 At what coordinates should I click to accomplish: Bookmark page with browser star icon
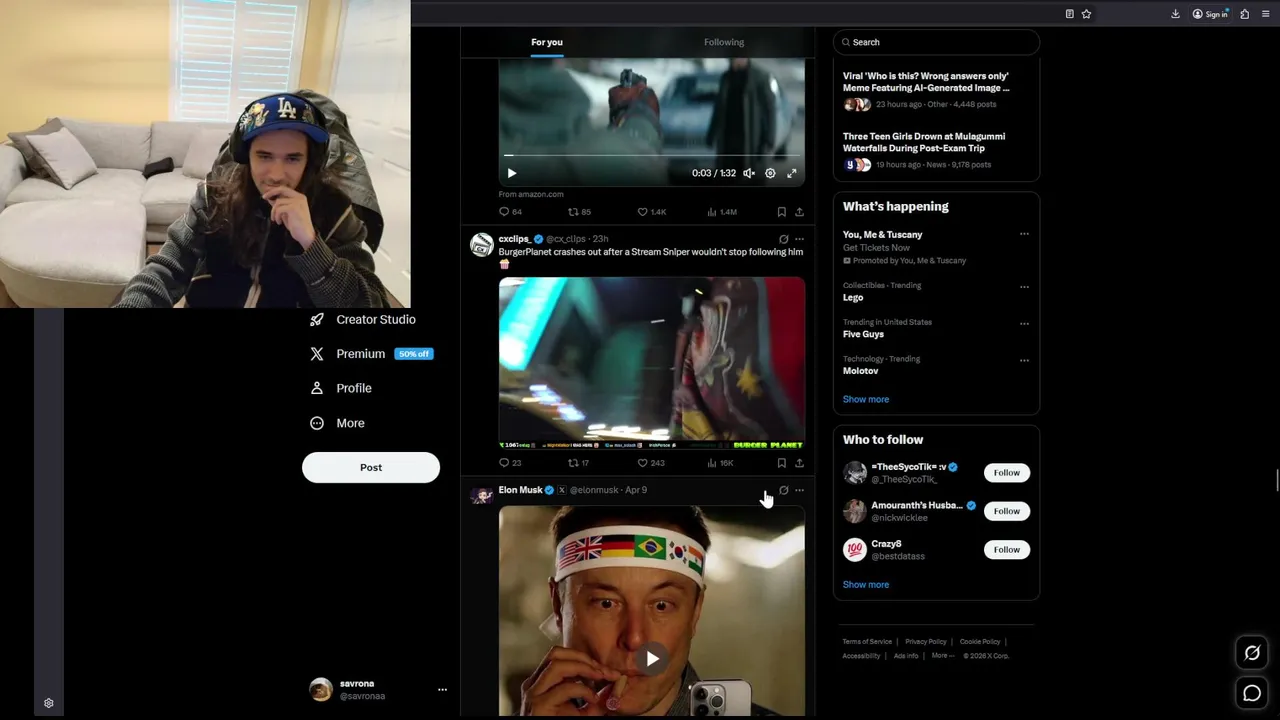1086,14
